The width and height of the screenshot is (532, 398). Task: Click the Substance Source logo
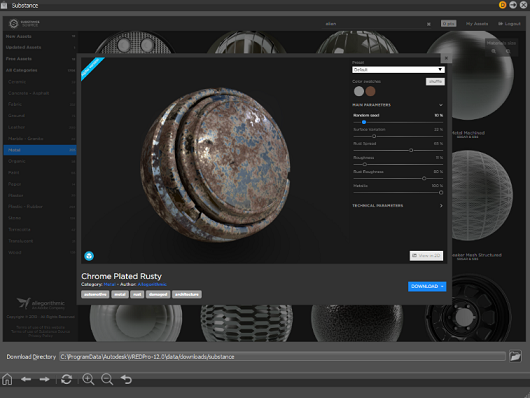click(x=24, y=23)
